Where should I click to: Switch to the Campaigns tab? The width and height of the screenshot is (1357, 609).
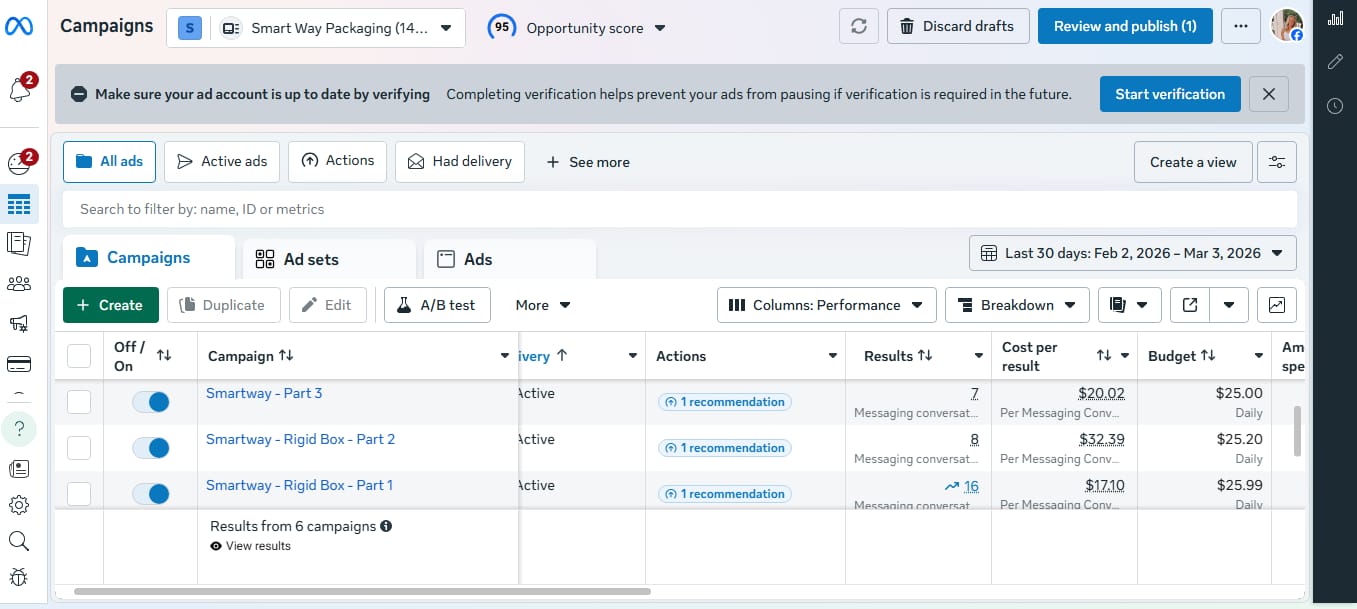point(149,257)
